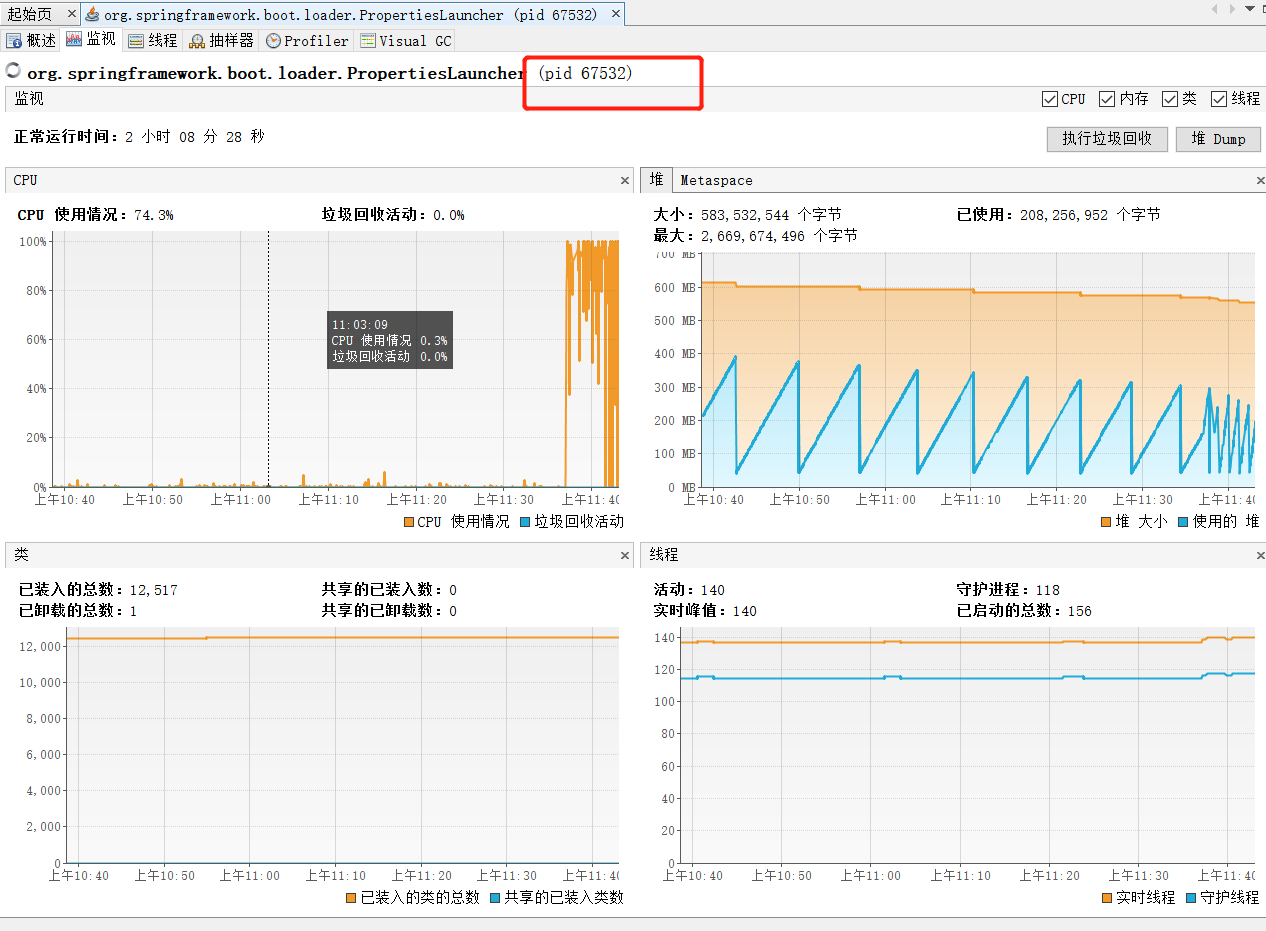Click the 线程 threads tab icon
Viewport: 1266px width, 931px height.
point(136,41)
